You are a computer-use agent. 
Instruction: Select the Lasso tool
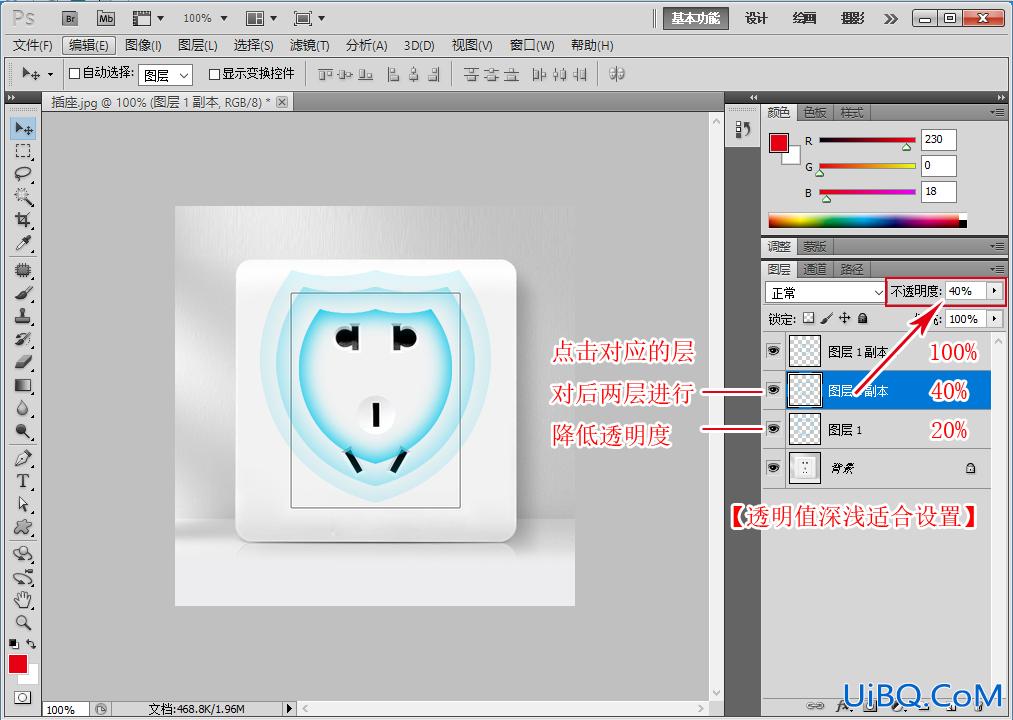(23, 174)
